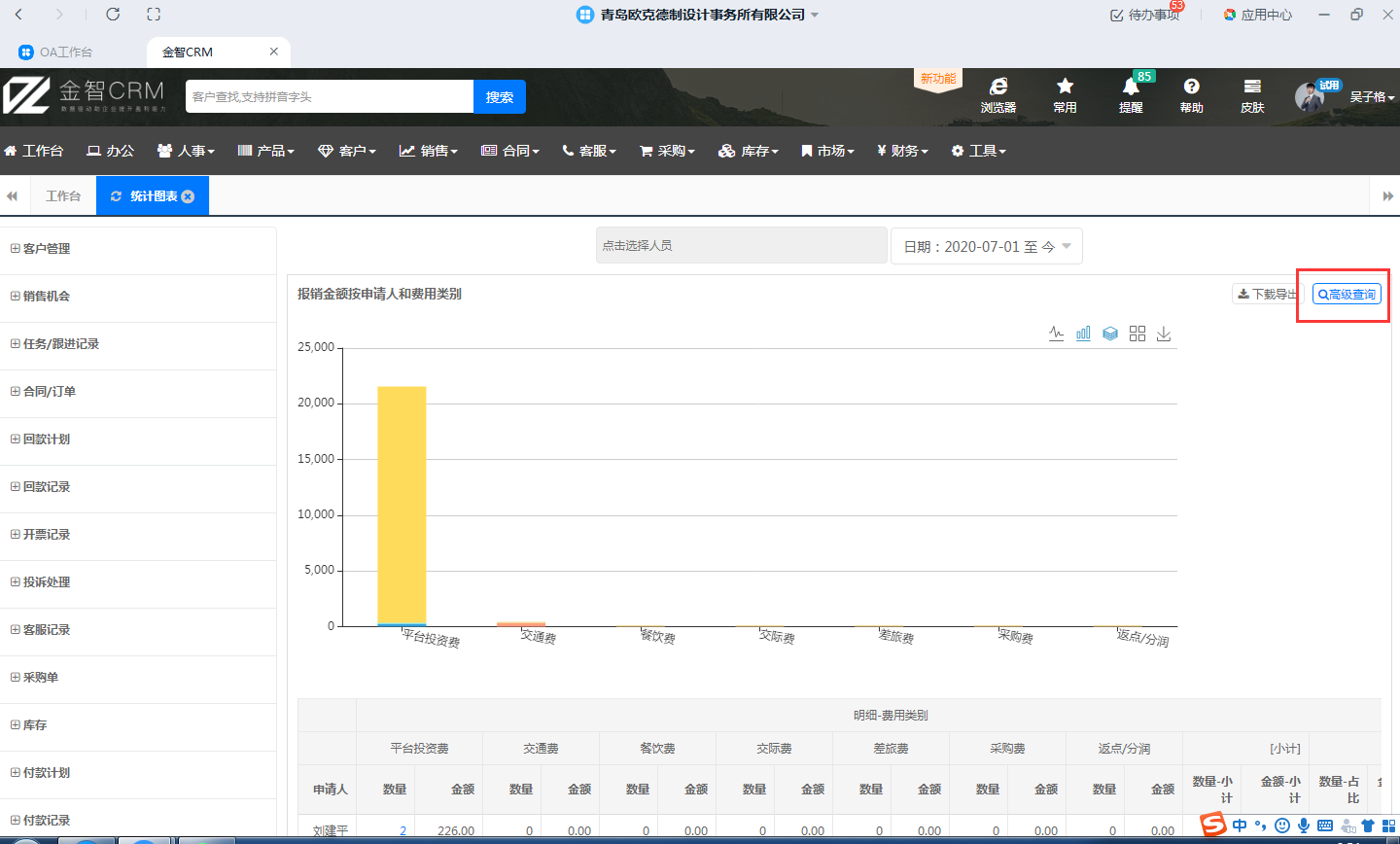Switch chart to line view icon
The image size is (1400, 844).
coord(1056,334)
